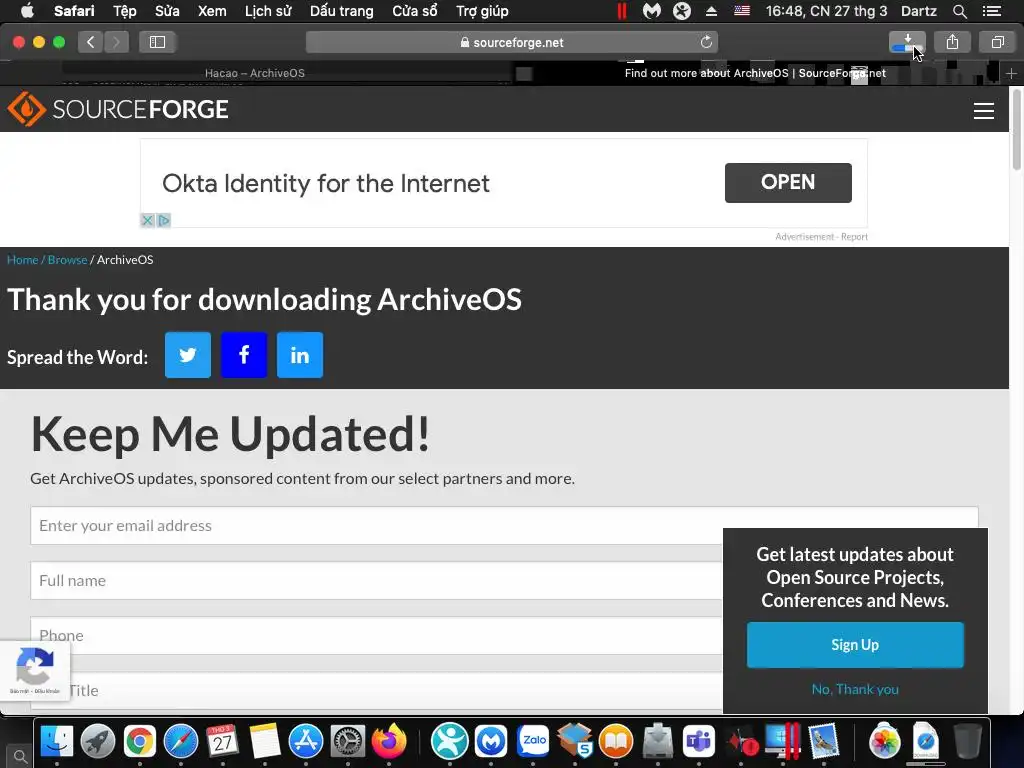1024x768 pixels.
Task: Close the ad with the X icon
Action: point(148,220)
